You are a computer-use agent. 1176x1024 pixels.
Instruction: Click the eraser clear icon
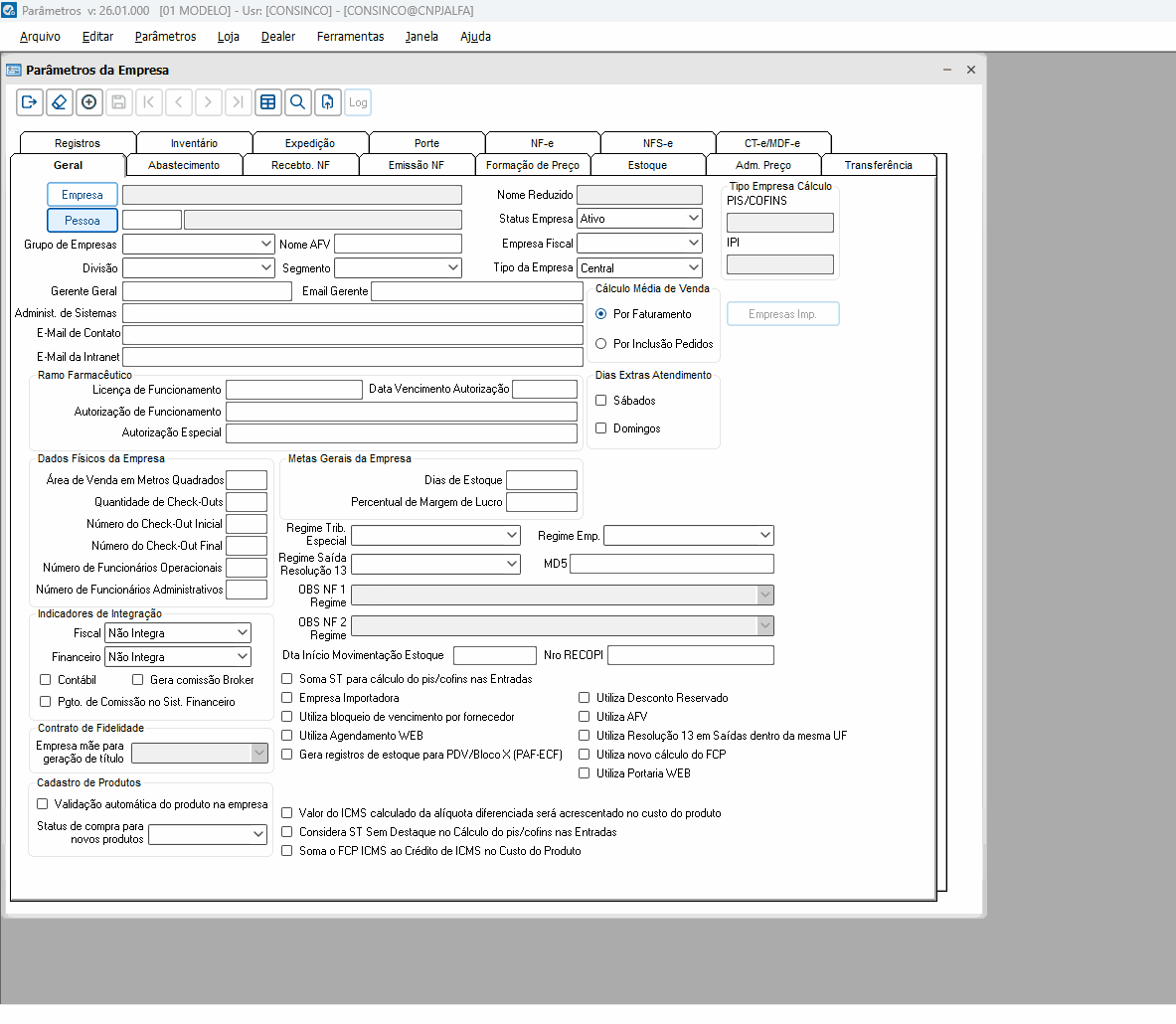tap(60, 102)
